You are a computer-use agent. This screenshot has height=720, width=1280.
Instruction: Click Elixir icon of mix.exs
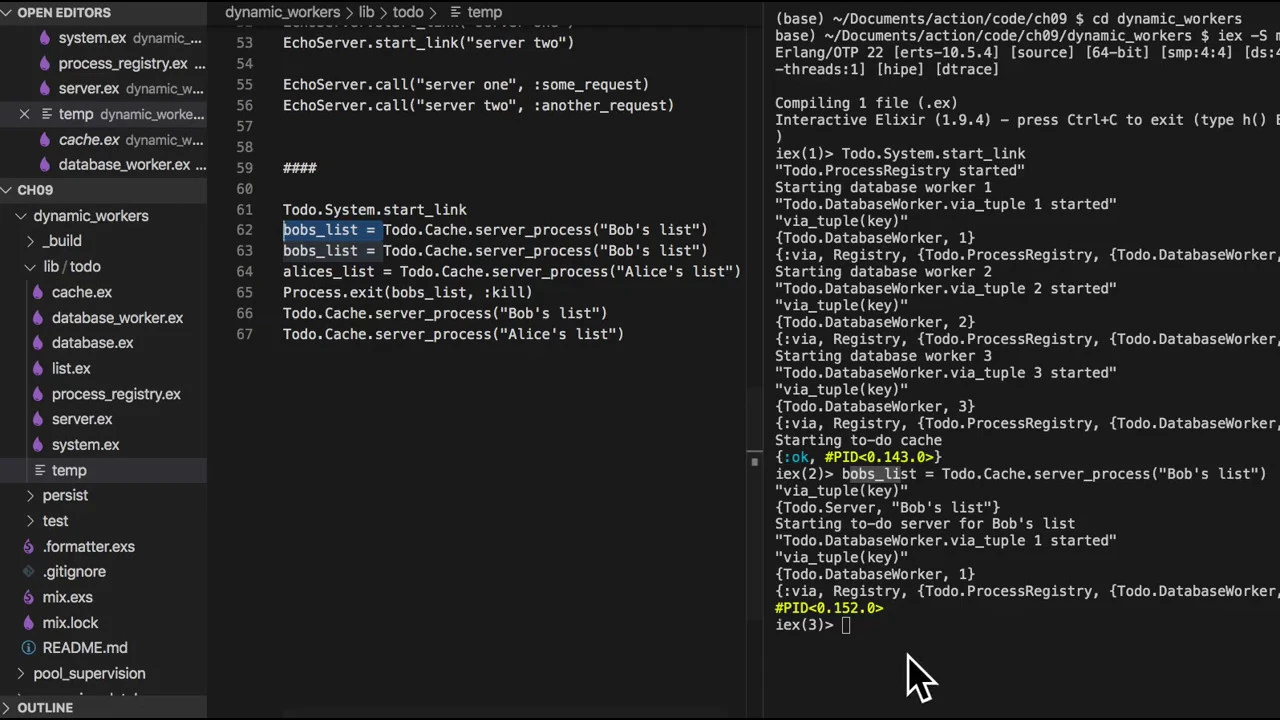coord(28,598)
